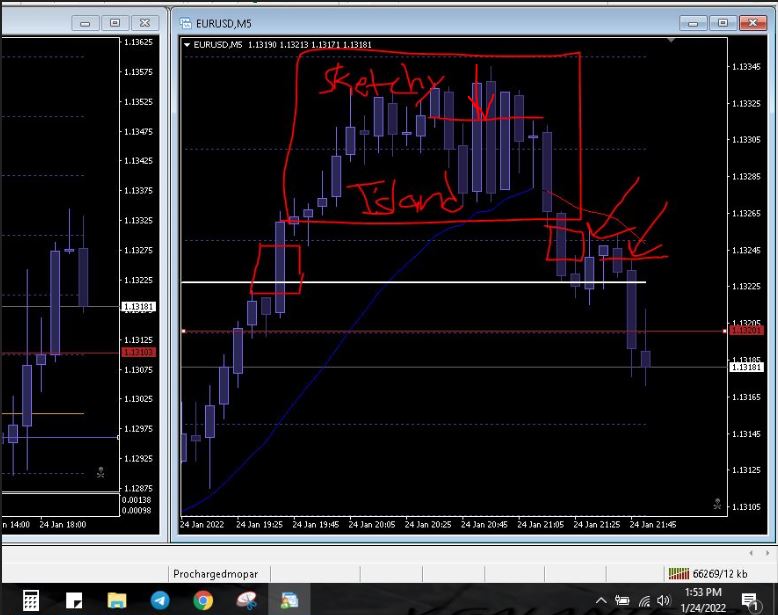Select the red dashed horizontal line at 1.13201
Image resolution: width=778 pixels, height=615 pixels.
454,331
